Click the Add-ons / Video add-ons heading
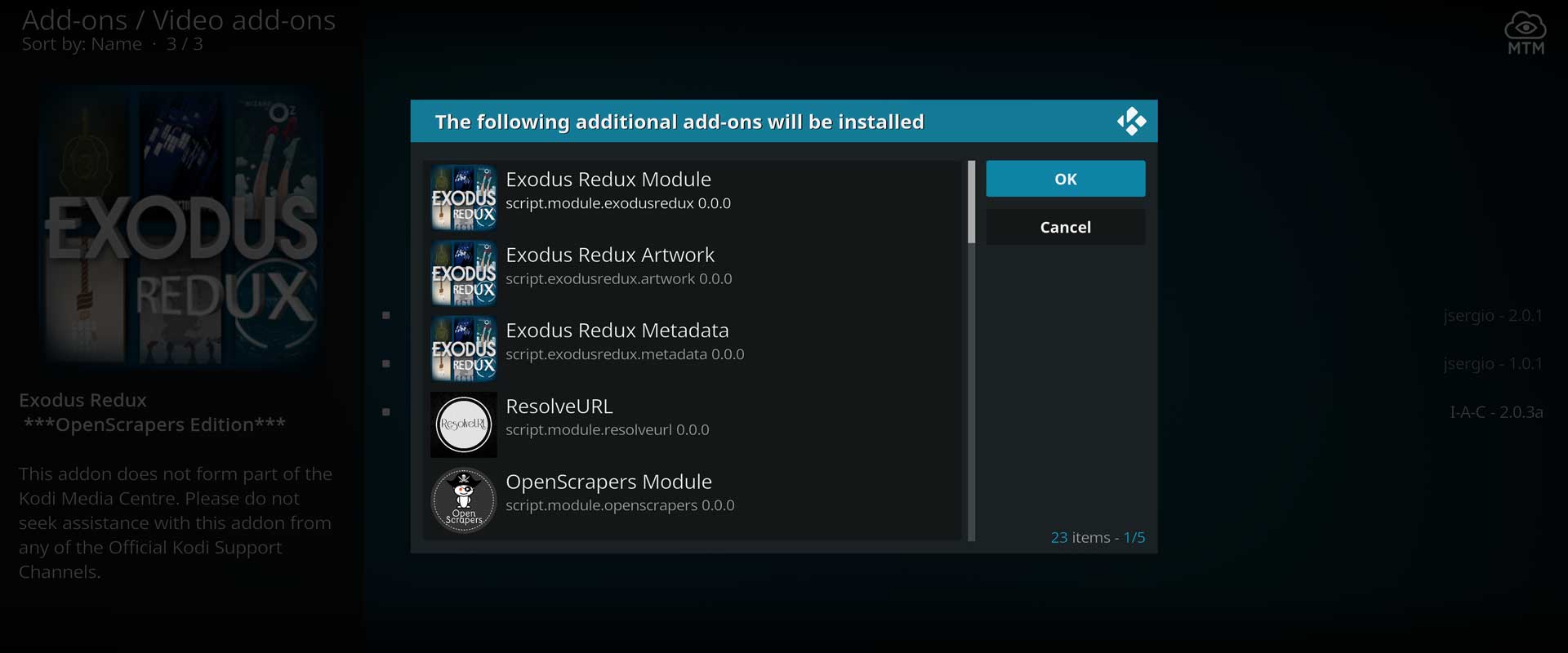The width and height of the screenshot is (1568, 653). (179, 20)
